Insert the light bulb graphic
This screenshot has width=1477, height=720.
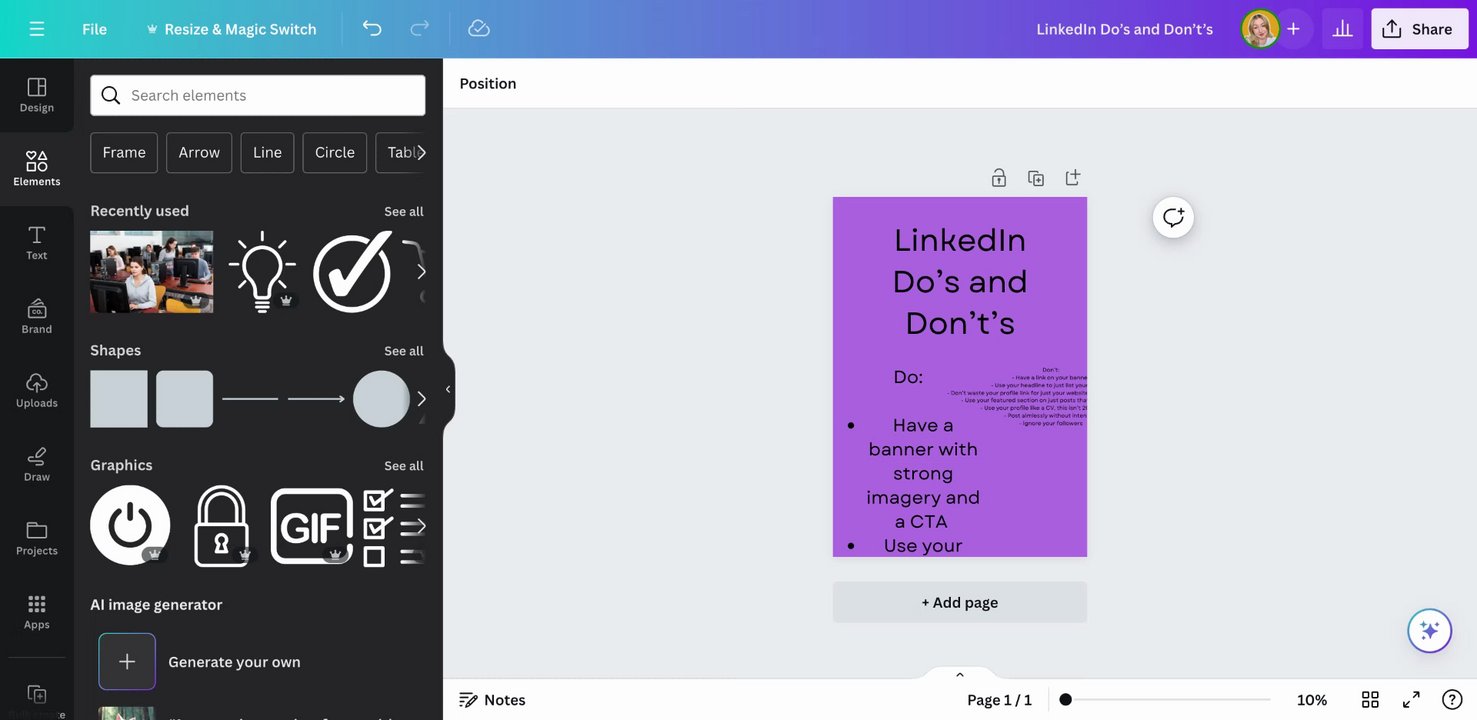pos(262,272)
